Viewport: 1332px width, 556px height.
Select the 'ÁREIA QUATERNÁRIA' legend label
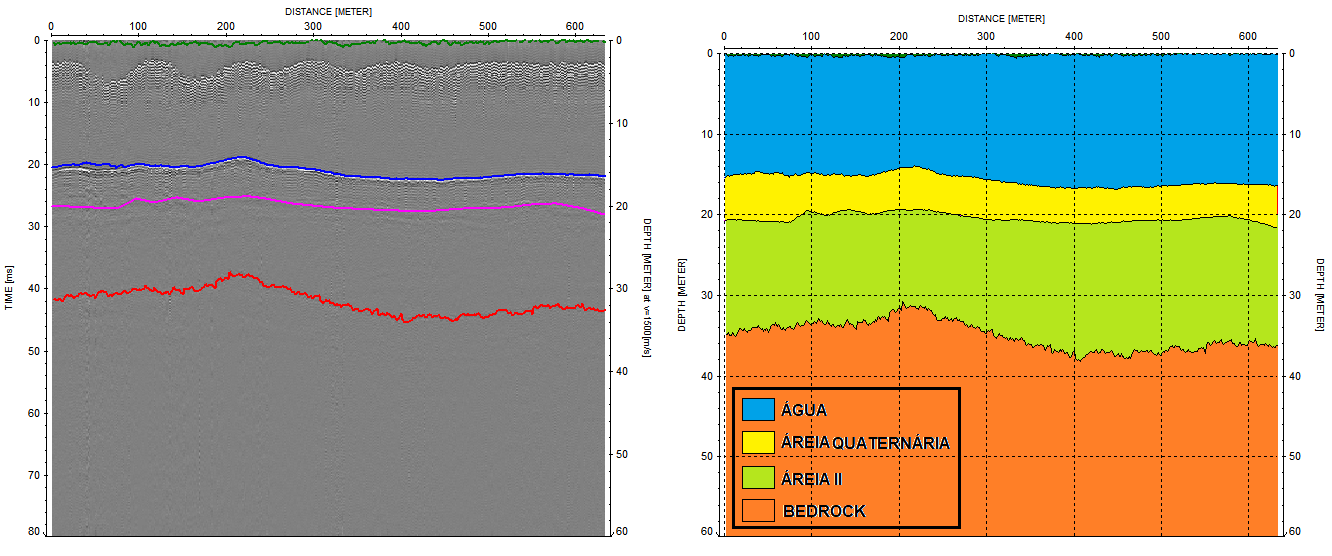coord(866,443)
